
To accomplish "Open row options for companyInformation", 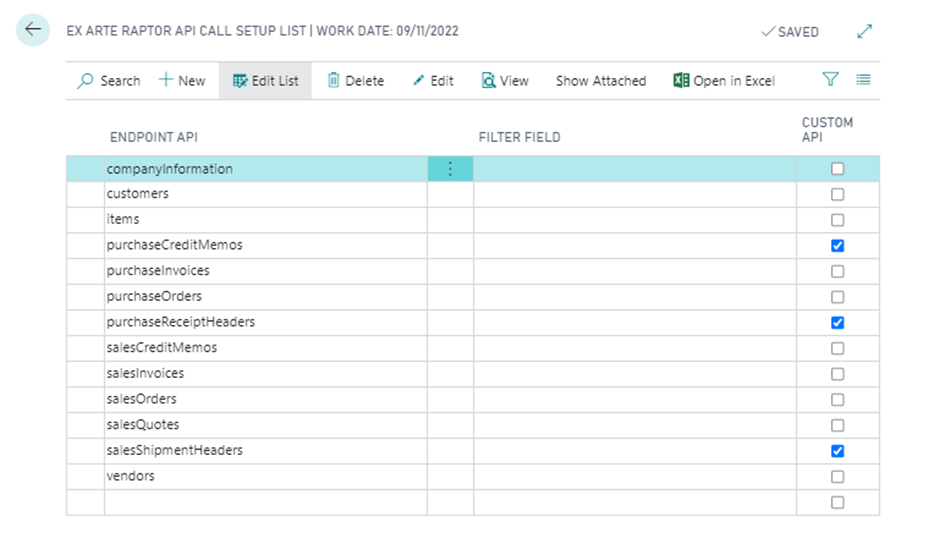I will (450, 169).
